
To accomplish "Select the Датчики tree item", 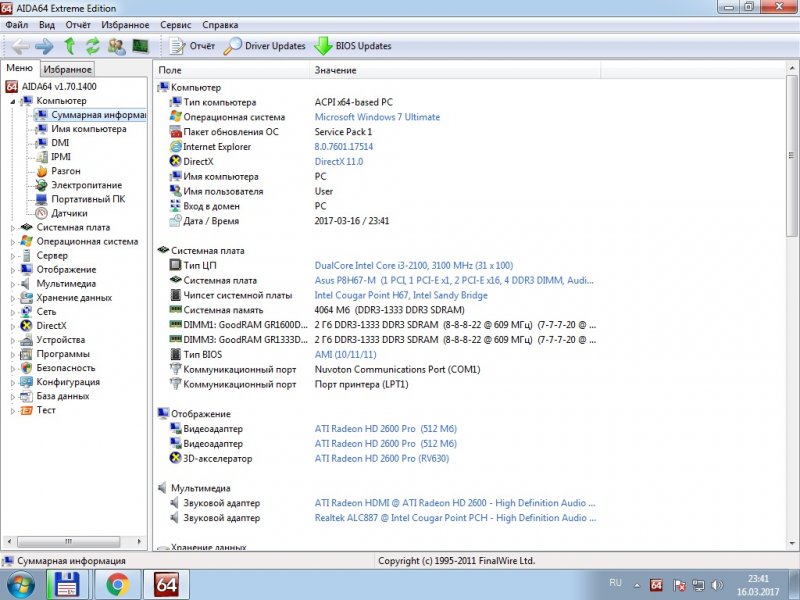I will [x=69, y=213].
